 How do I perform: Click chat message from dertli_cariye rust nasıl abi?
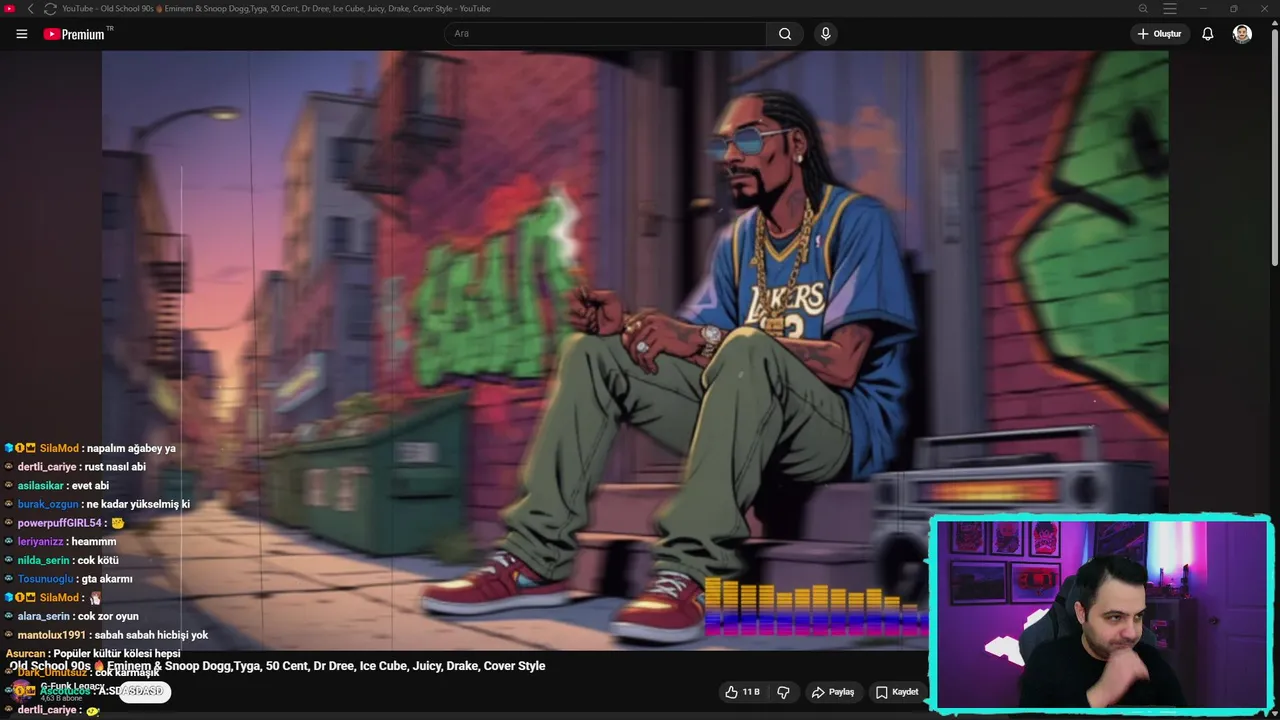(x=82, y=467)
